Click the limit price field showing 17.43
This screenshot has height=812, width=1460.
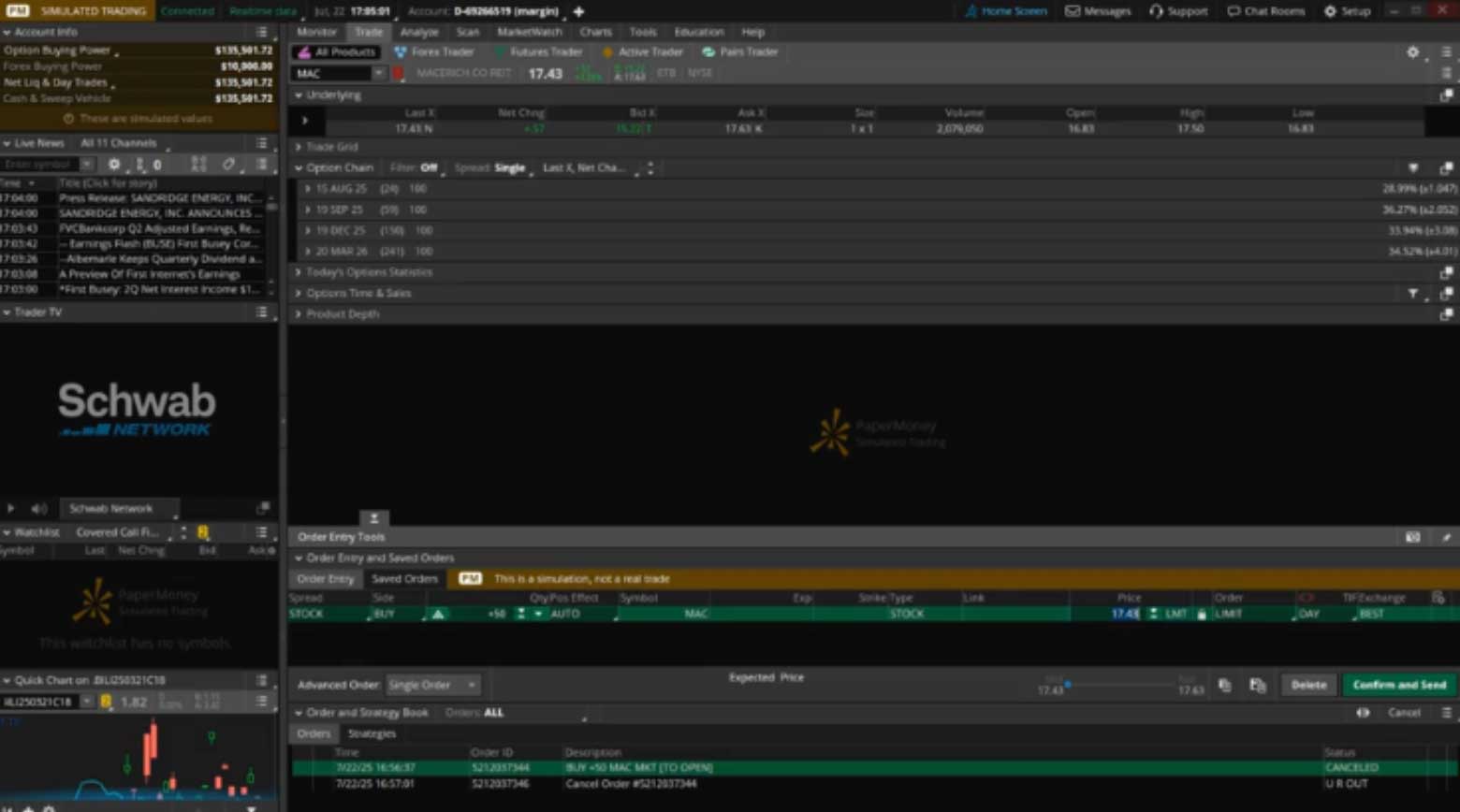1124,615
